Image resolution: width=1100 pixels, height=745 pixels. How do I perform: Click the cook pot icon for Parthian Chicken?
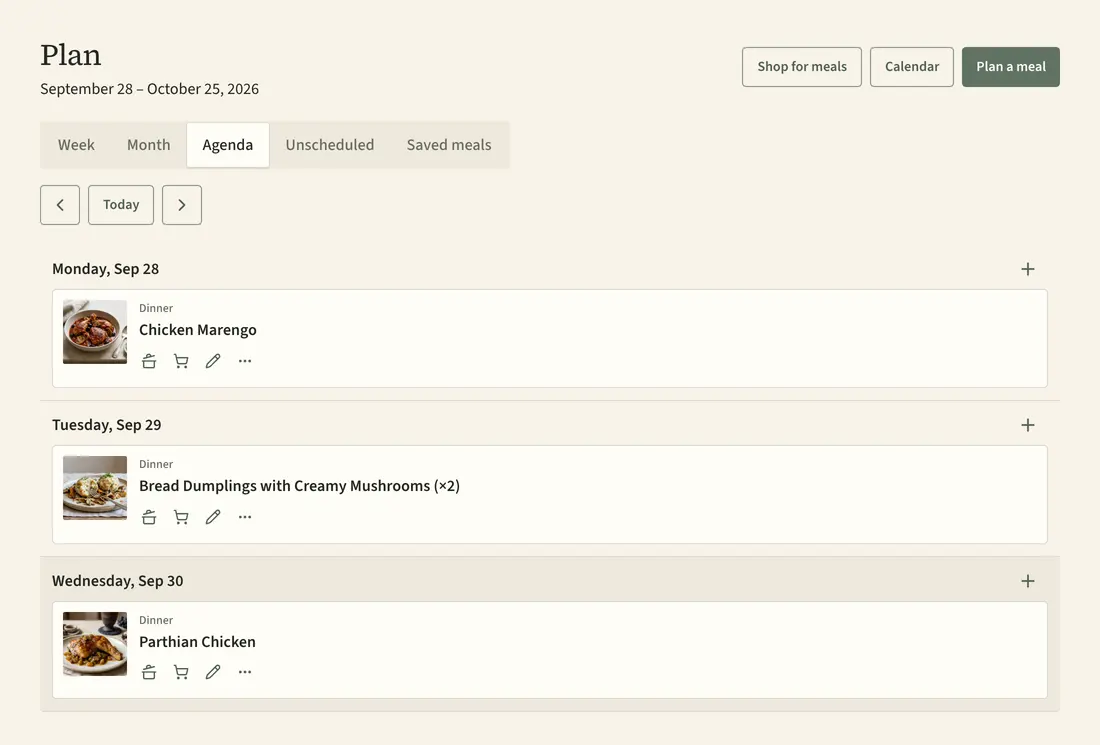pos(149,672)
